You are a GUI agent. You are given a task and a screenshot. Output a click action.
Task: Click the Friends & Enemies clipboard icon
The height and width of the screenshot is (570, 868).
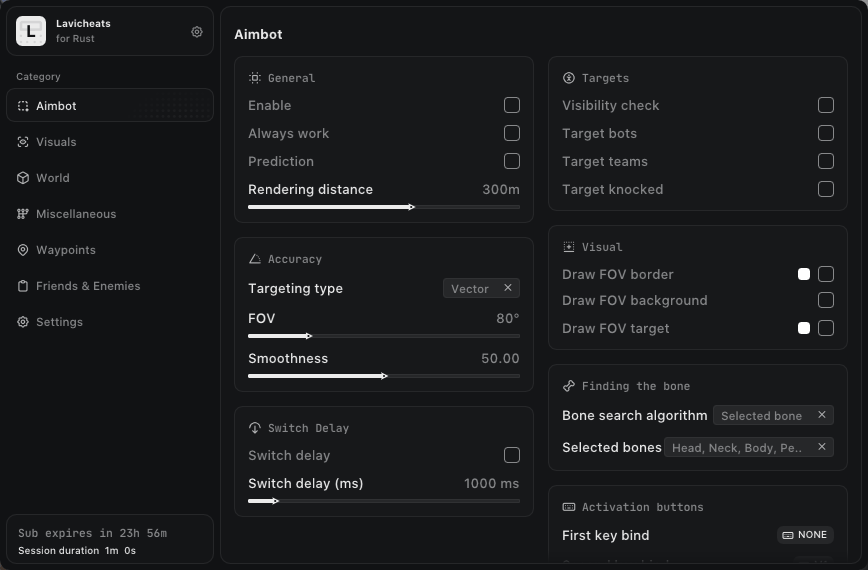[x=23, y=286]
